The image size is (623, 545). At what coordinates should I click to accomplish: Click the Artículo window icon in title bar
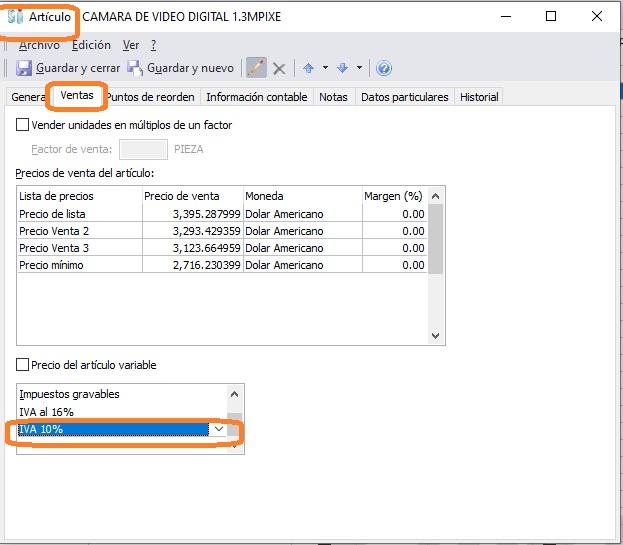[x=15, y=16]
